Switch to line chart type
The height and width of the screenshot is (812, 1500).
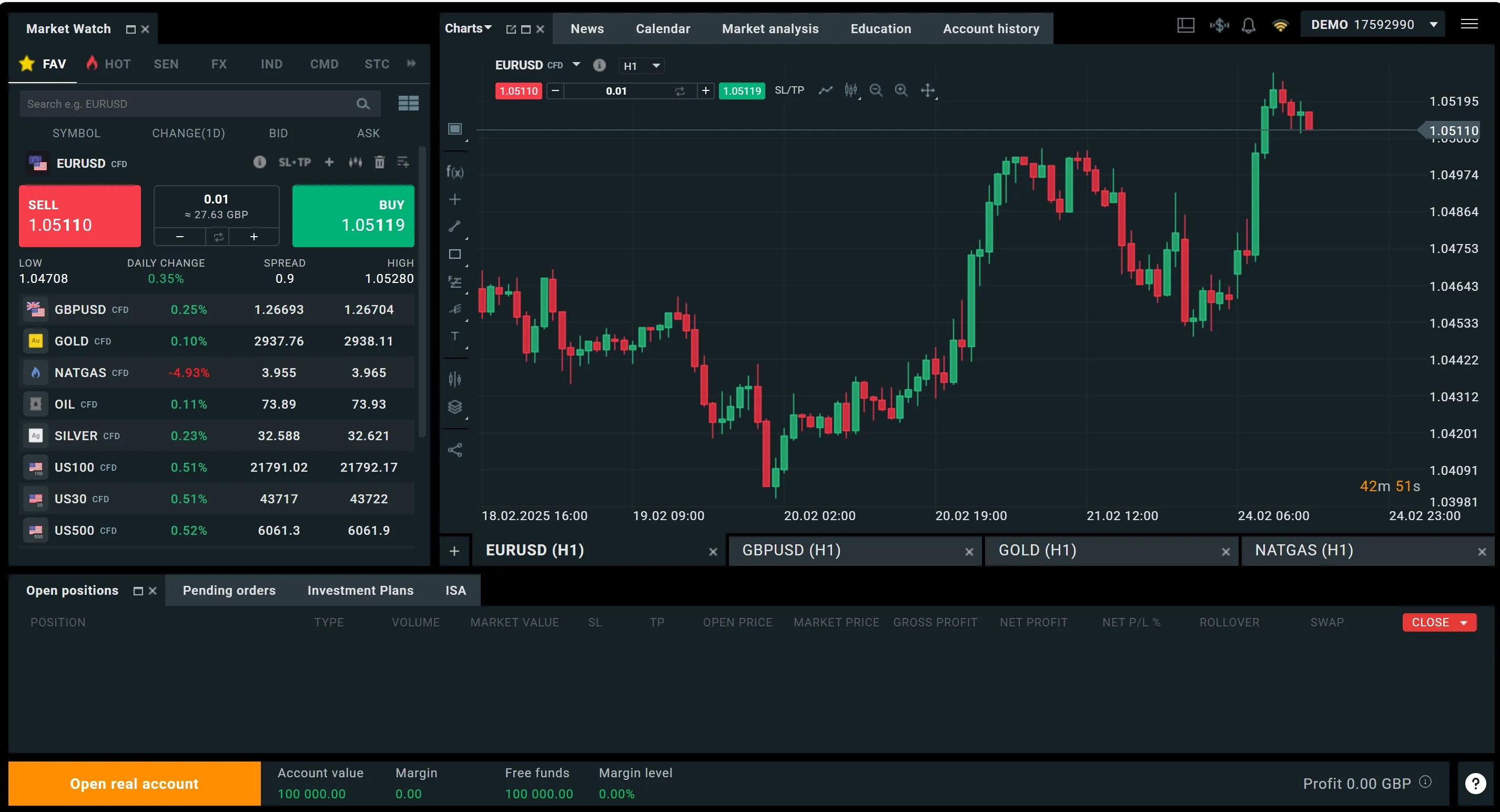click(825, 90)
